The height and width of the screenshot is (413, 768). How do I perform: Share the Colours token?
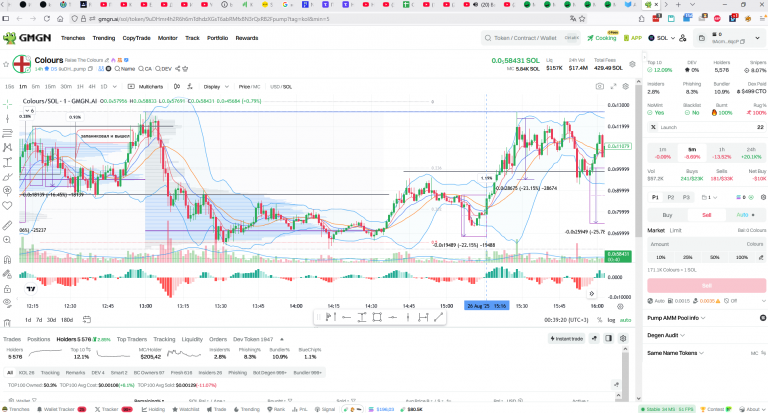[178, 69]
